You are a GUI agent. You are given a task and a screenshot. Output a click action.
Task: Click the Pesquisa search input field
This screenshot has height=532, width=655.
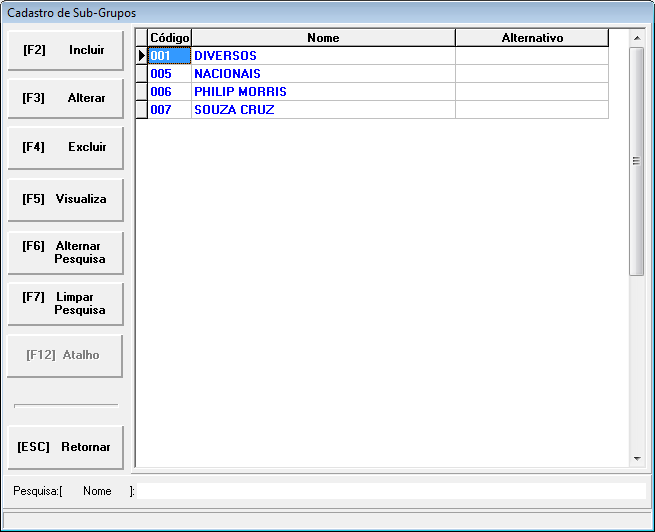(x=390, y=491)
